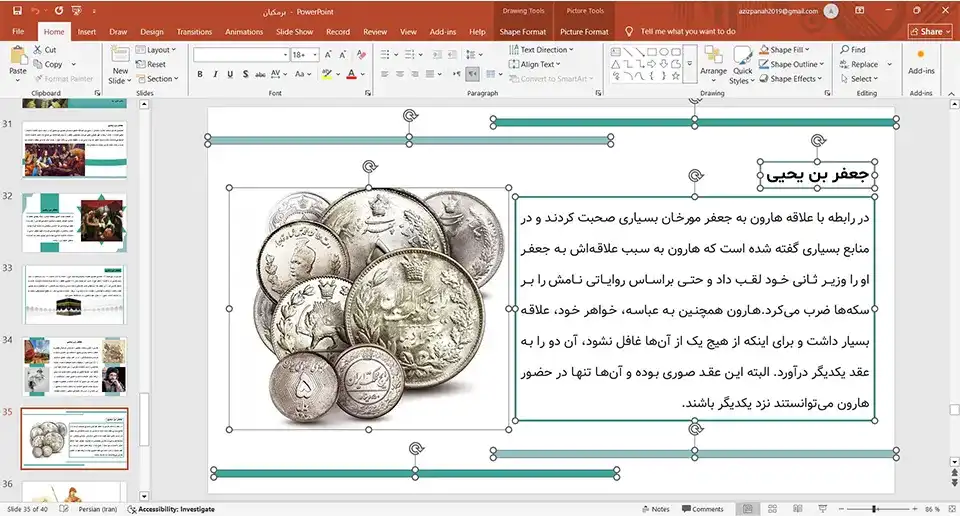Increase list indent level
This screenshot has height=516, width=960.
(x=452, y=55)
